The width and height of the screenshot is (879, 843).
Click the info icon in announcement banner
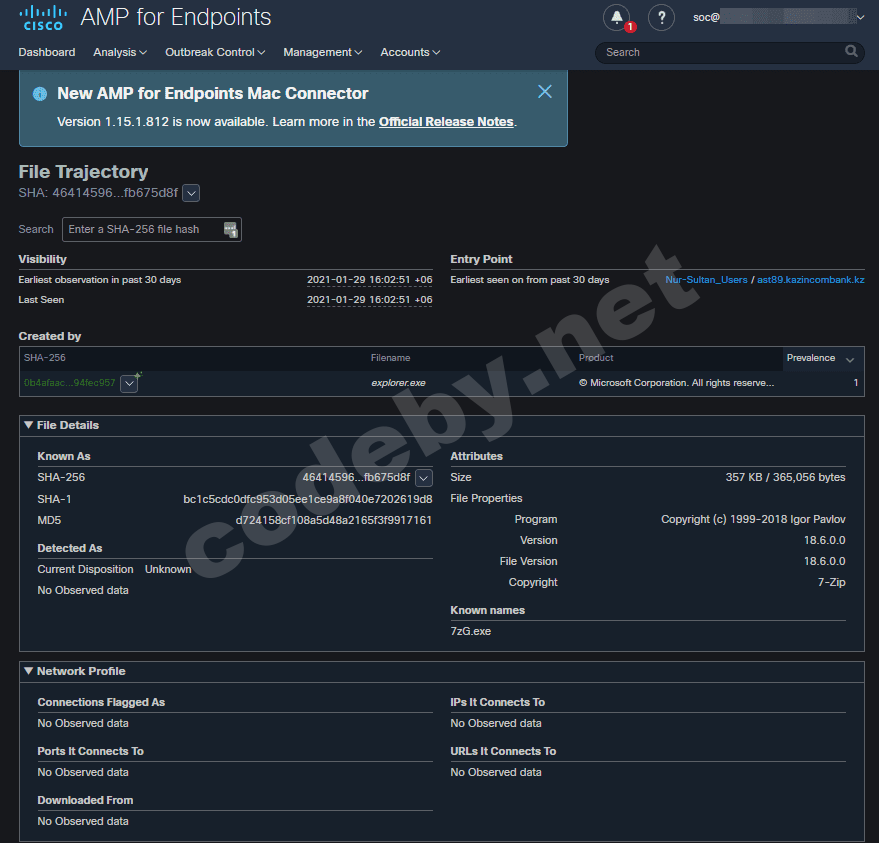pyautogui.click(x=40, y=94)
